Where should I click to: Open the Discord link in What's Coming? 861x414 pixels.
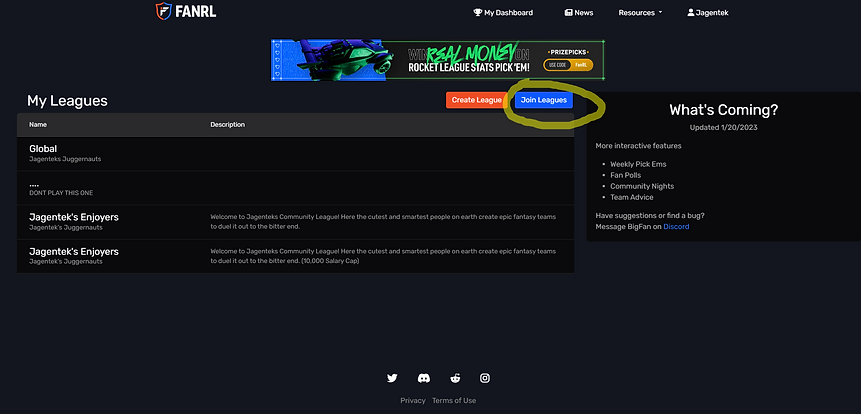(676, 226)
